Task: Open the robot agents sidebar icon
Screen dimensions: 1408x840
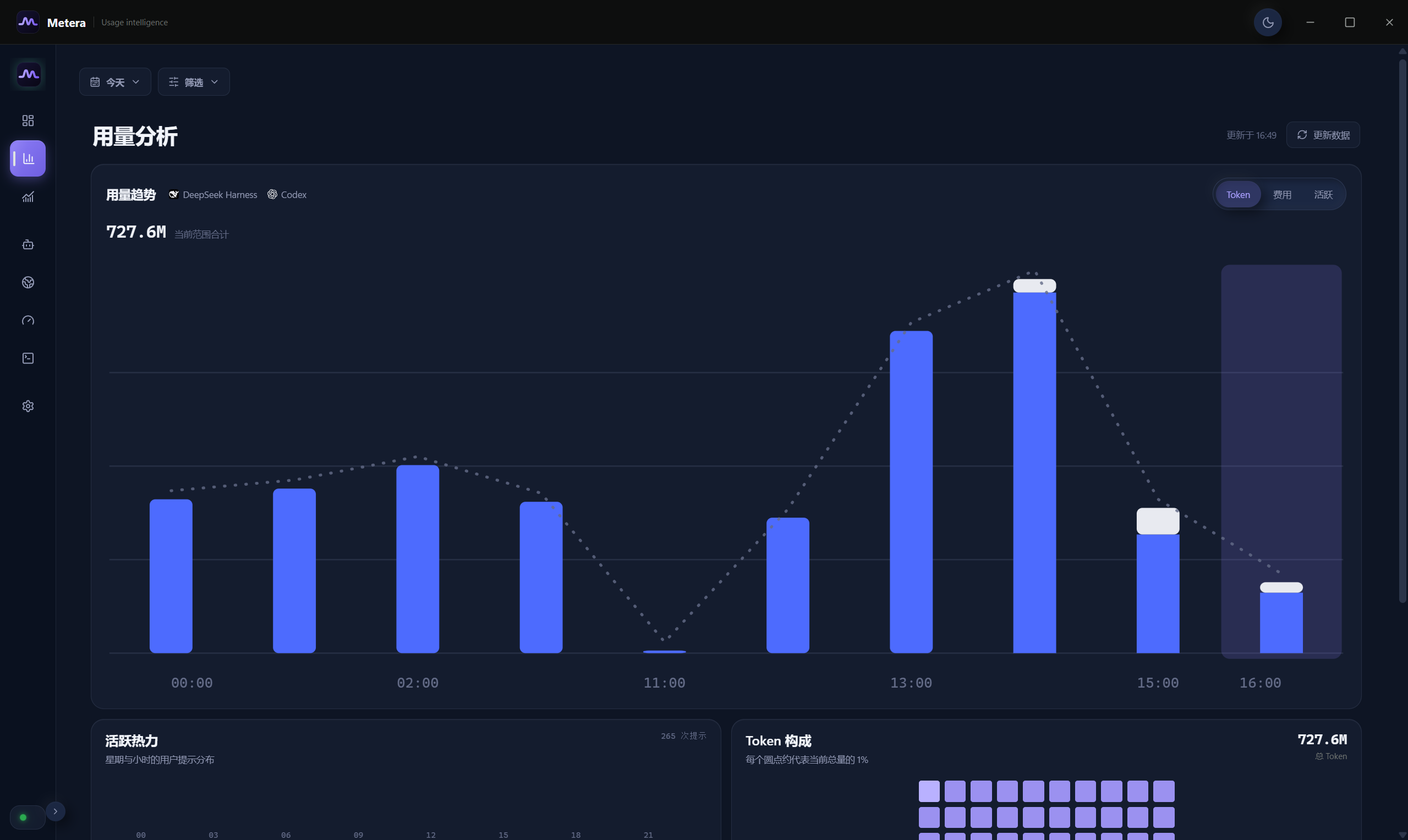Action: coord(28,245)
